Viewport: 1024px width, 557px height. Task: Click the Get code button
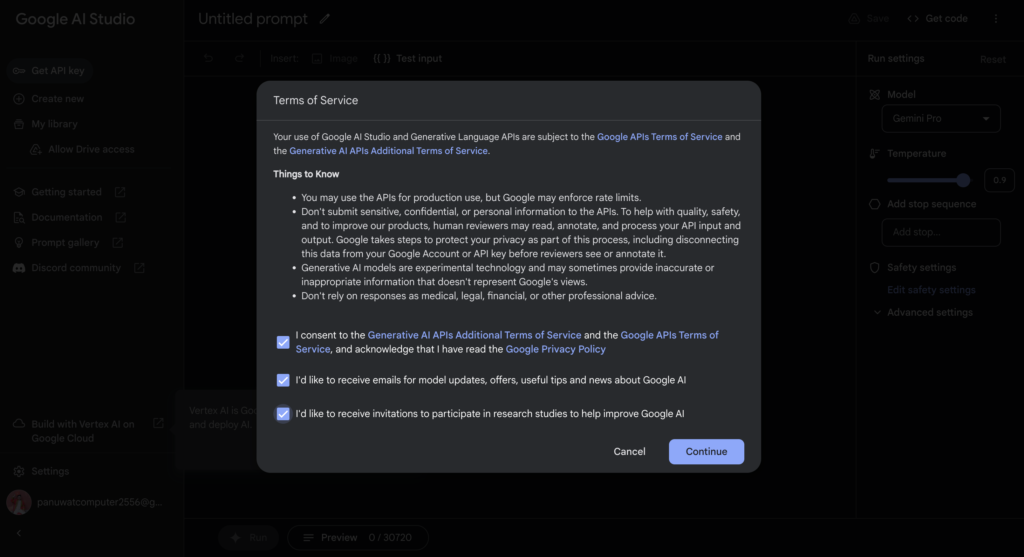coord(938,19)
